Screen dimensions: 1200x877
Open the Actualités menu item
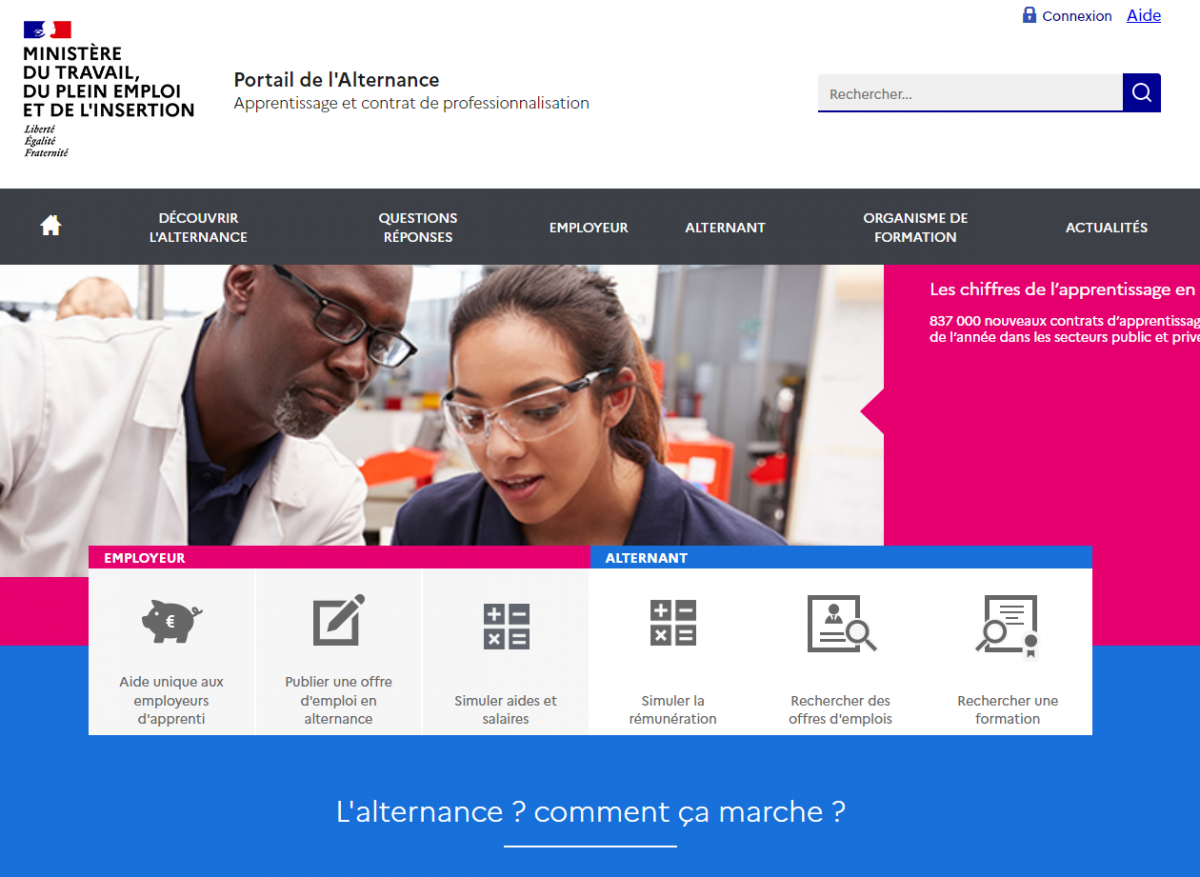pos(1107,227)
